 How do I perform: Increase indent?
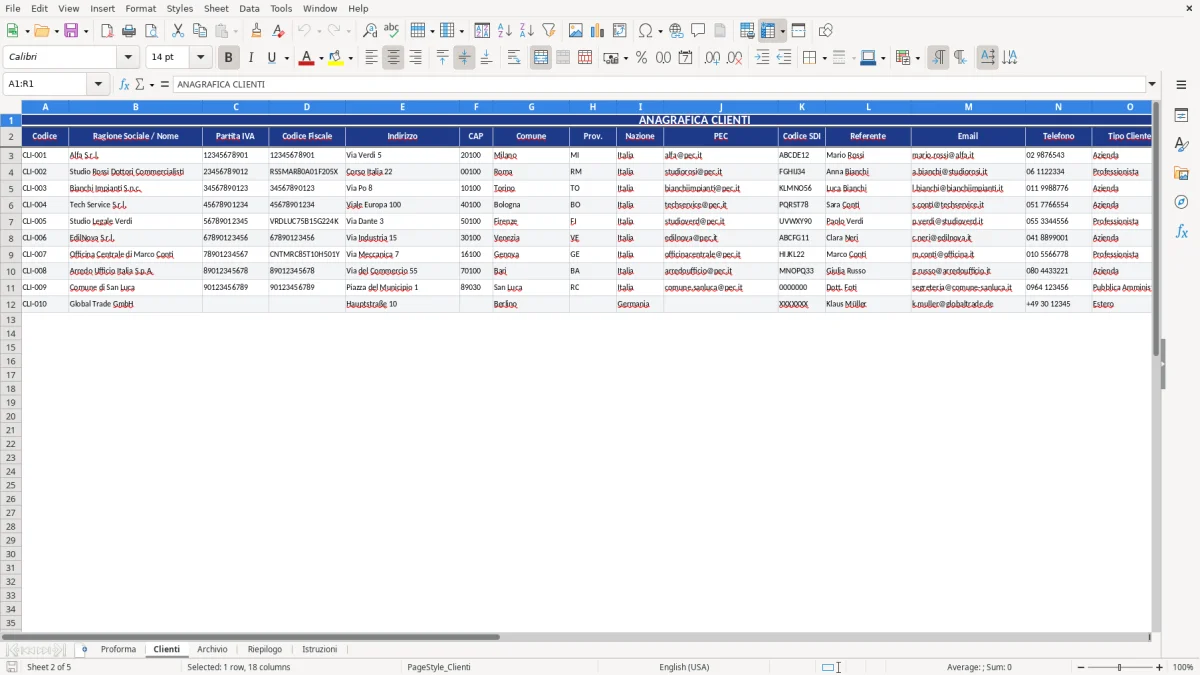point(762,58)
